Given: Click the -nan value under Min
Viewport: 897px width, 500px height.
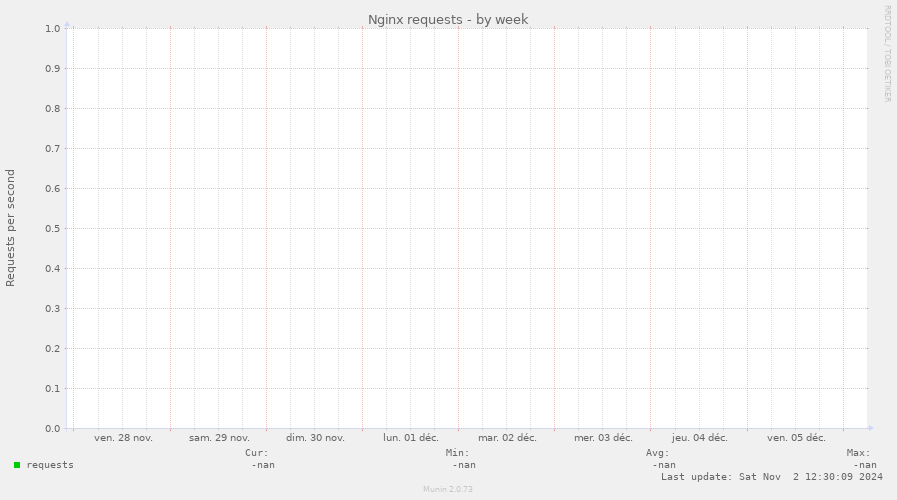Looking at the screenshot, I should click(x=464, y=465).
